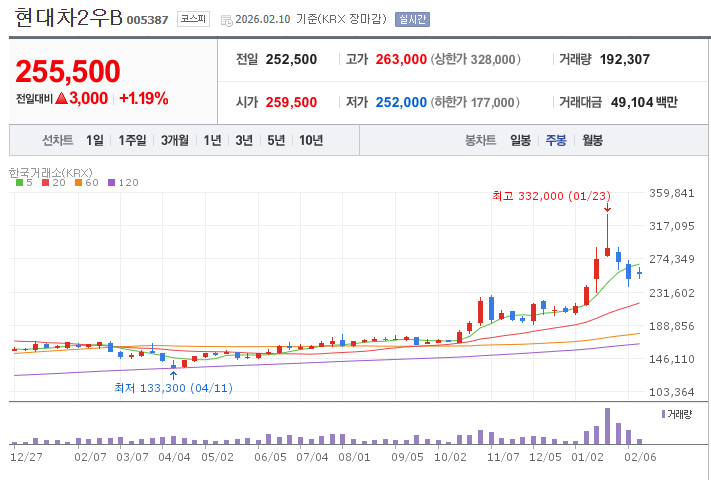
Task: Click the red arrow at the 최고 332,000 peak
Action: pos(607,208)
